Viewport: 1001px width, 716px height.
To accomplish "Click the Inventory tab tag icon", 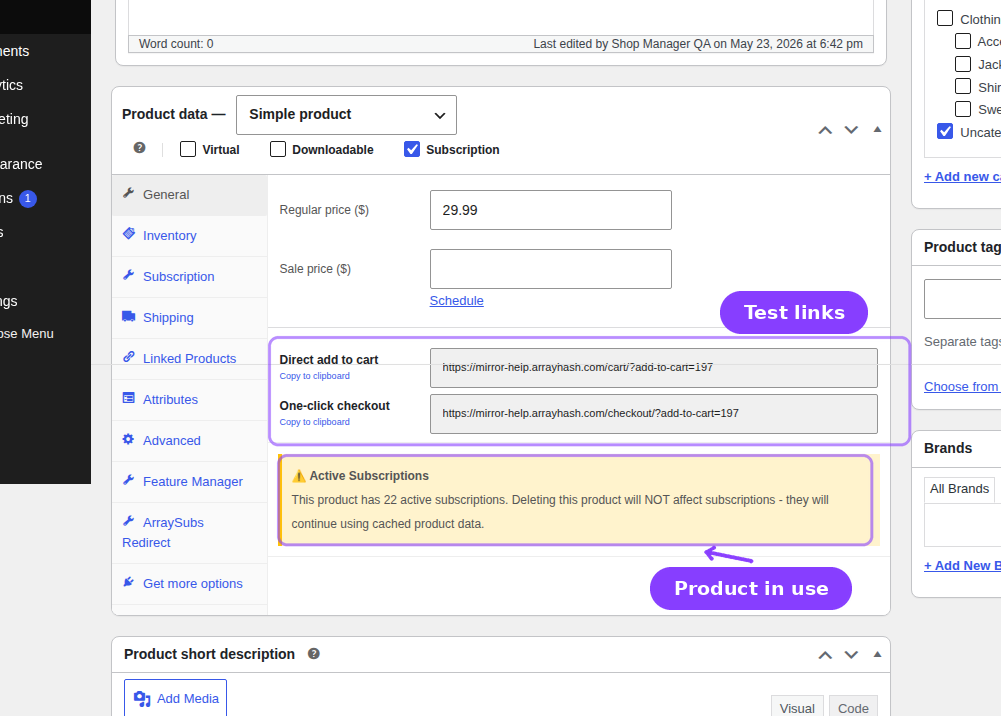I will pyautogui.click(x=128, y=234).
